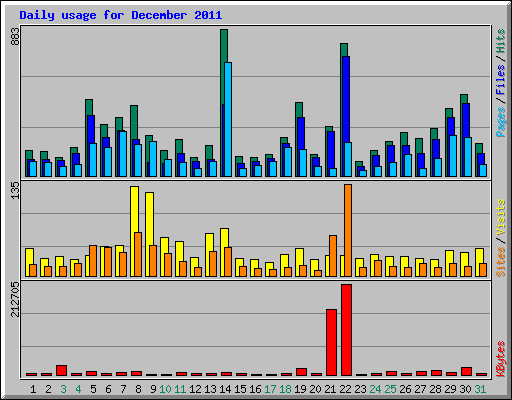The width and height of the screenshot is (512, 400).
Task: Click the red 'KBytes' legend label
Action: [x=501, y=359]
